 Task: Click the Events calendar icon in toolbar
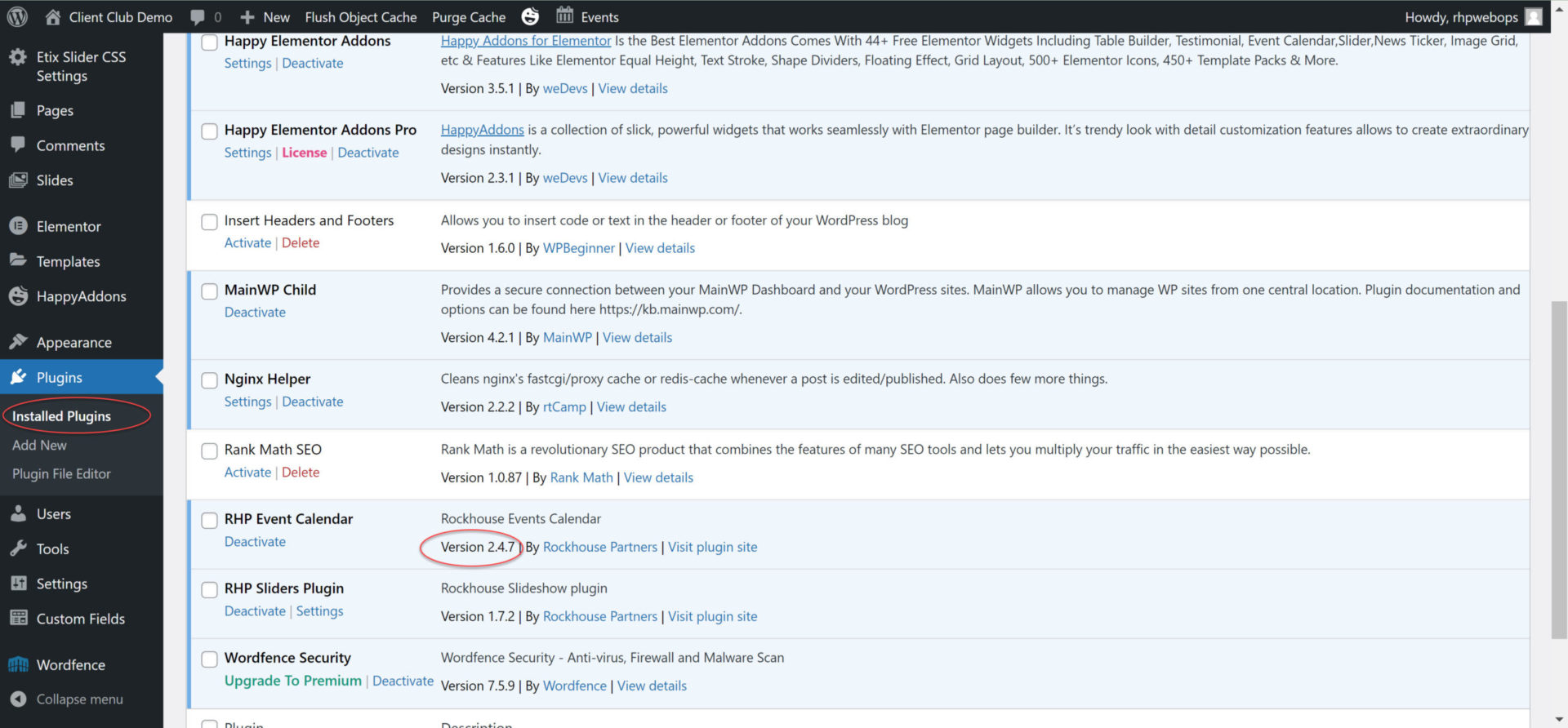coord(564,16)
